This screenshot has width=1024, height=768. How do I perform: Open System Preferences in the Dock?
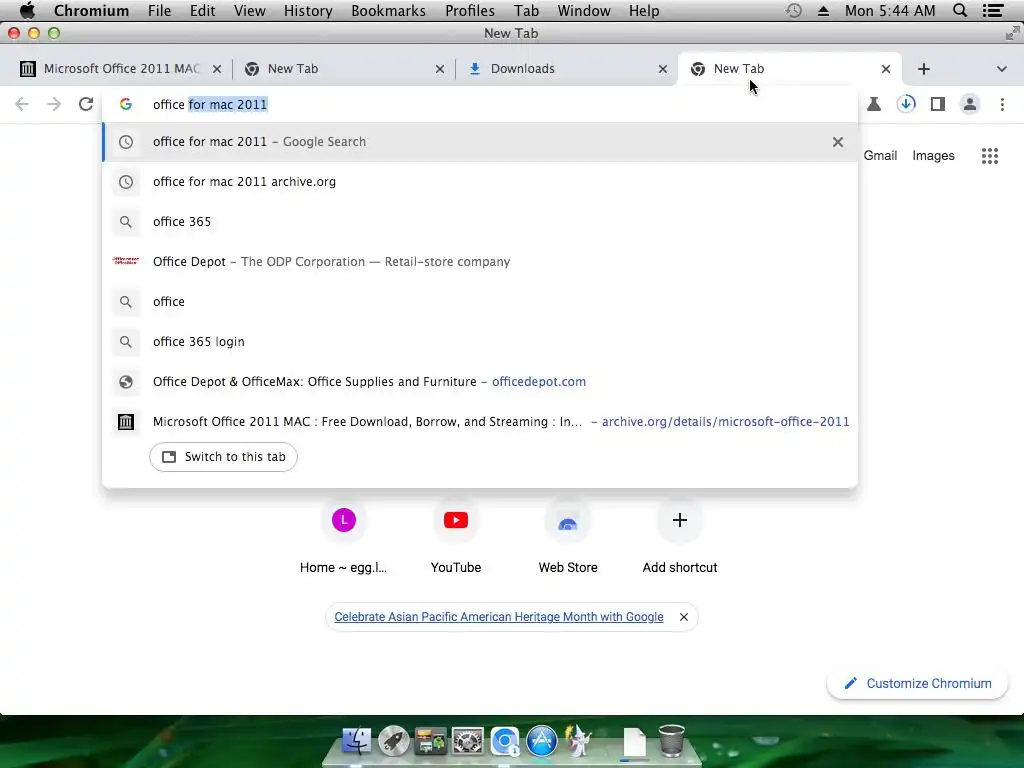pos(468,741)
